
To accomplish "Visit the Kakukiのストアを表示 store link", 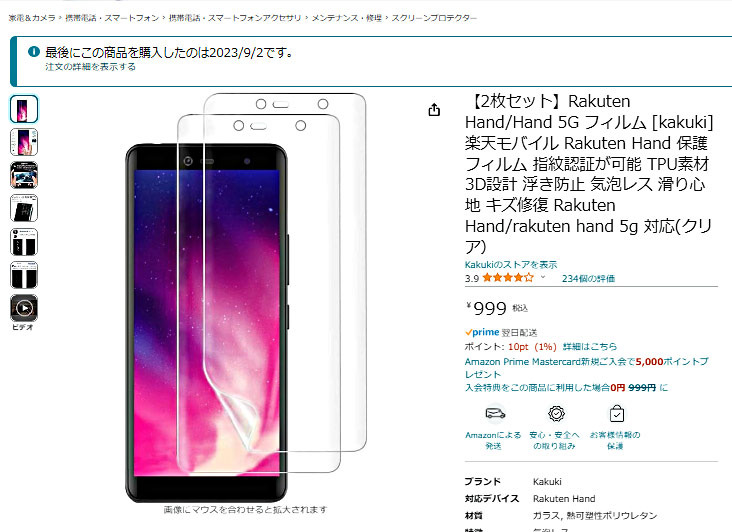I will tap(511, 265).
